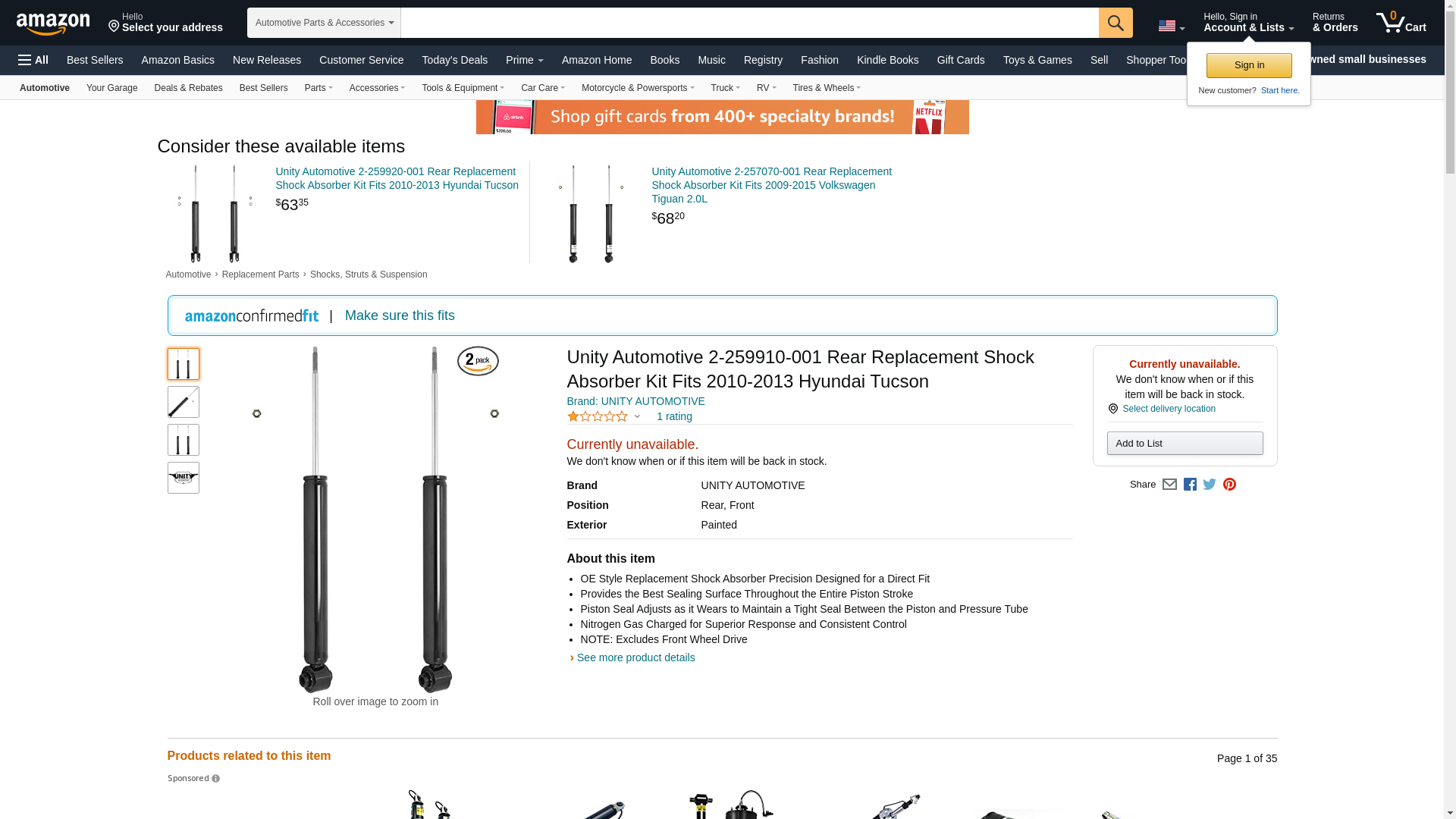Open the shopping cart icon
Screen dimensions: 1456x819
[x=1401, y=23]
